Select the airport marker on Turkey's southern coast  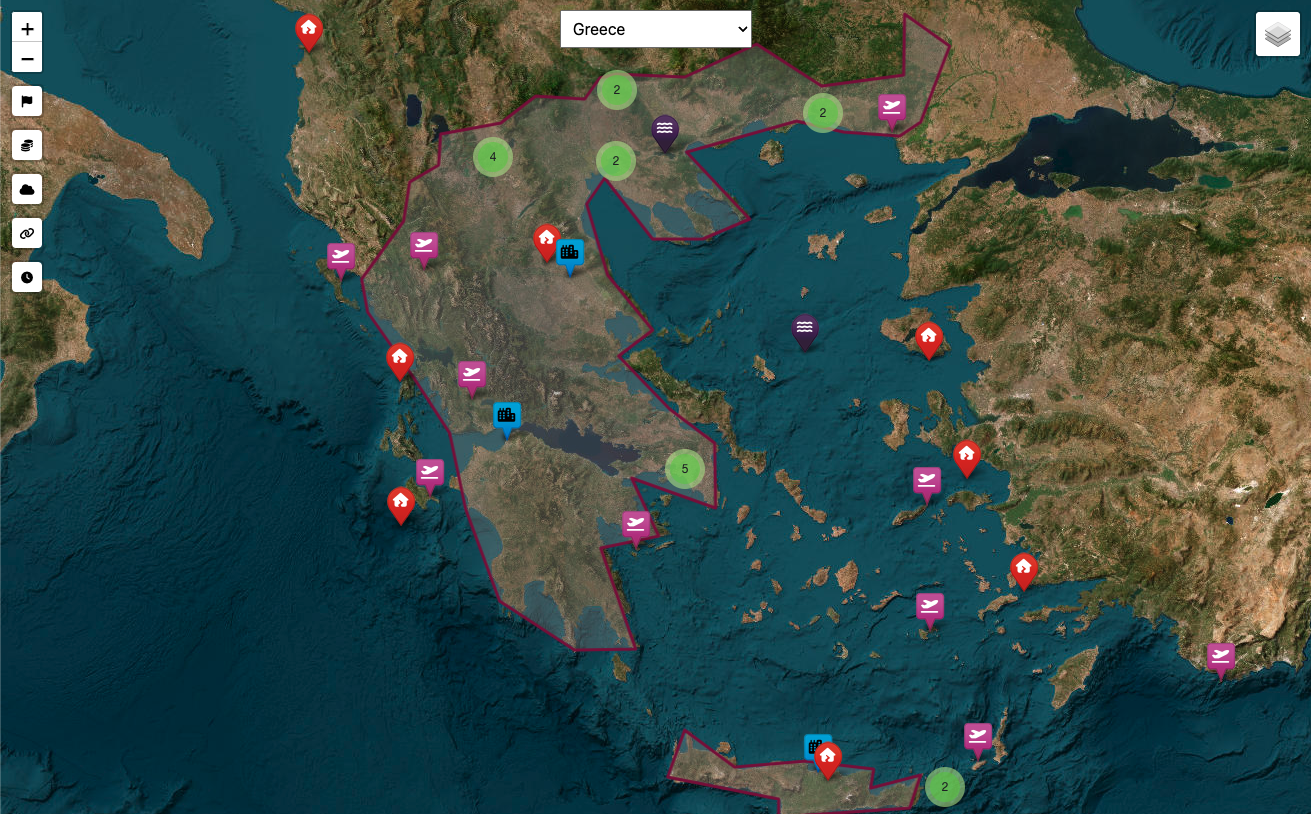pos(1220,658)
